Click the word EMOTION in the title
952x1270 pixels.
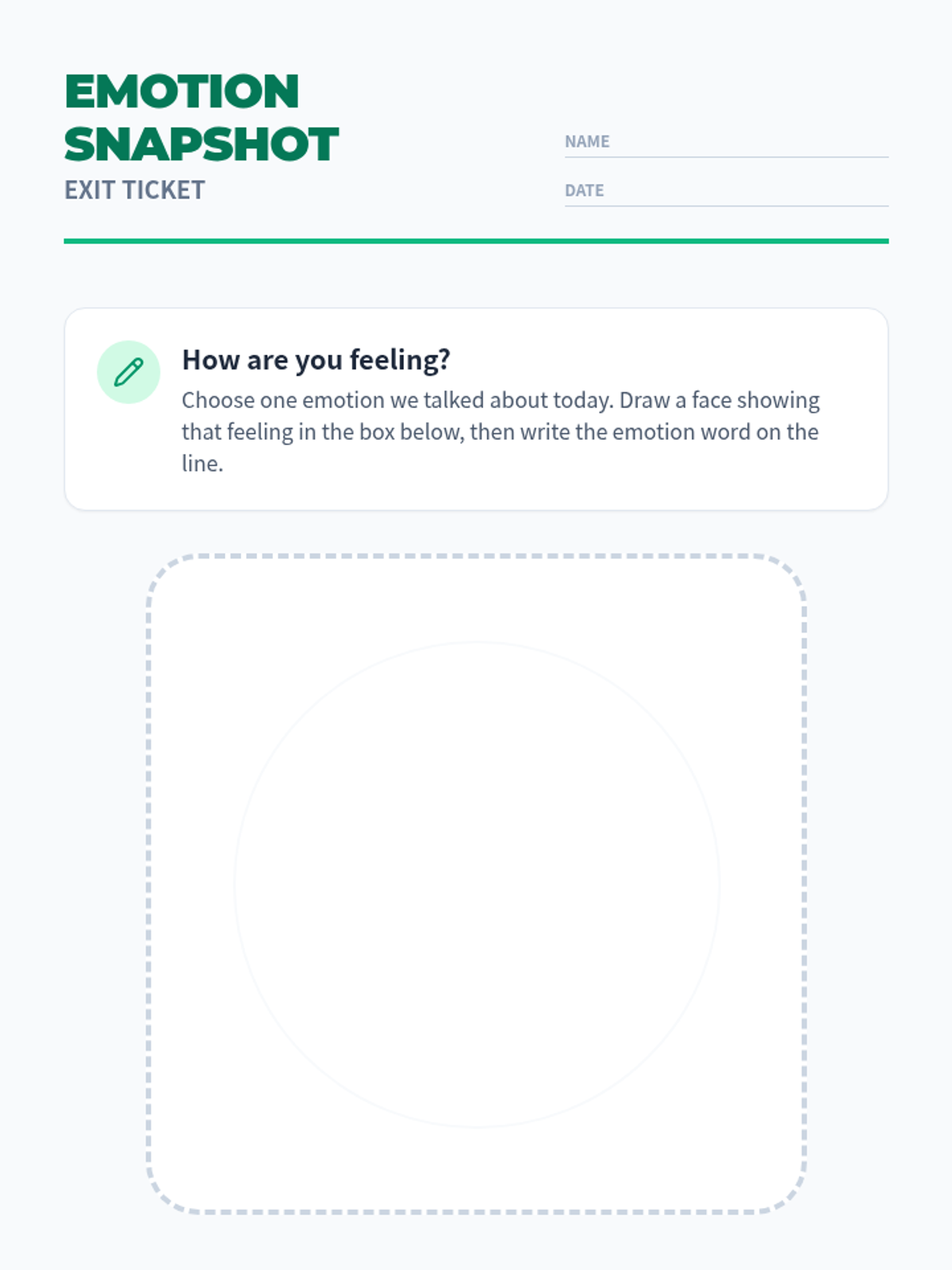[x=182, y=91]
